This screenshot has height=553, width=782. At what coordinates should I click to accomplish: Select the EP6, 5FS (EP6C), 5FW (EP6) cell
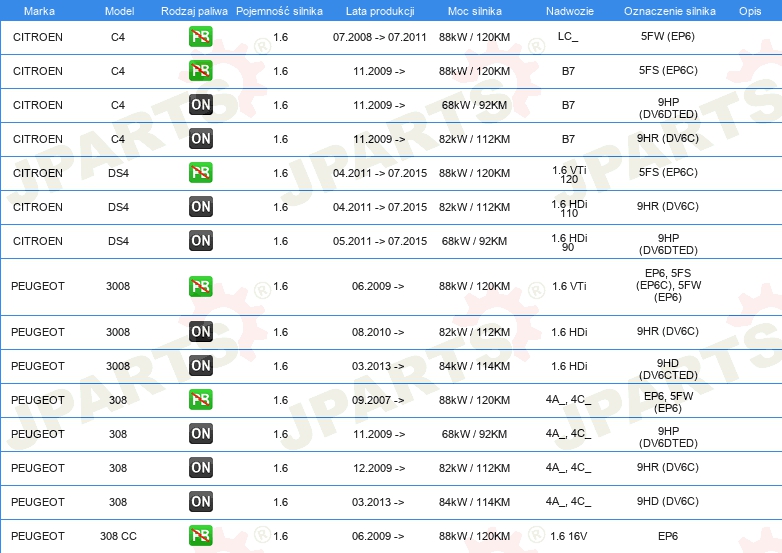[668, 285]
